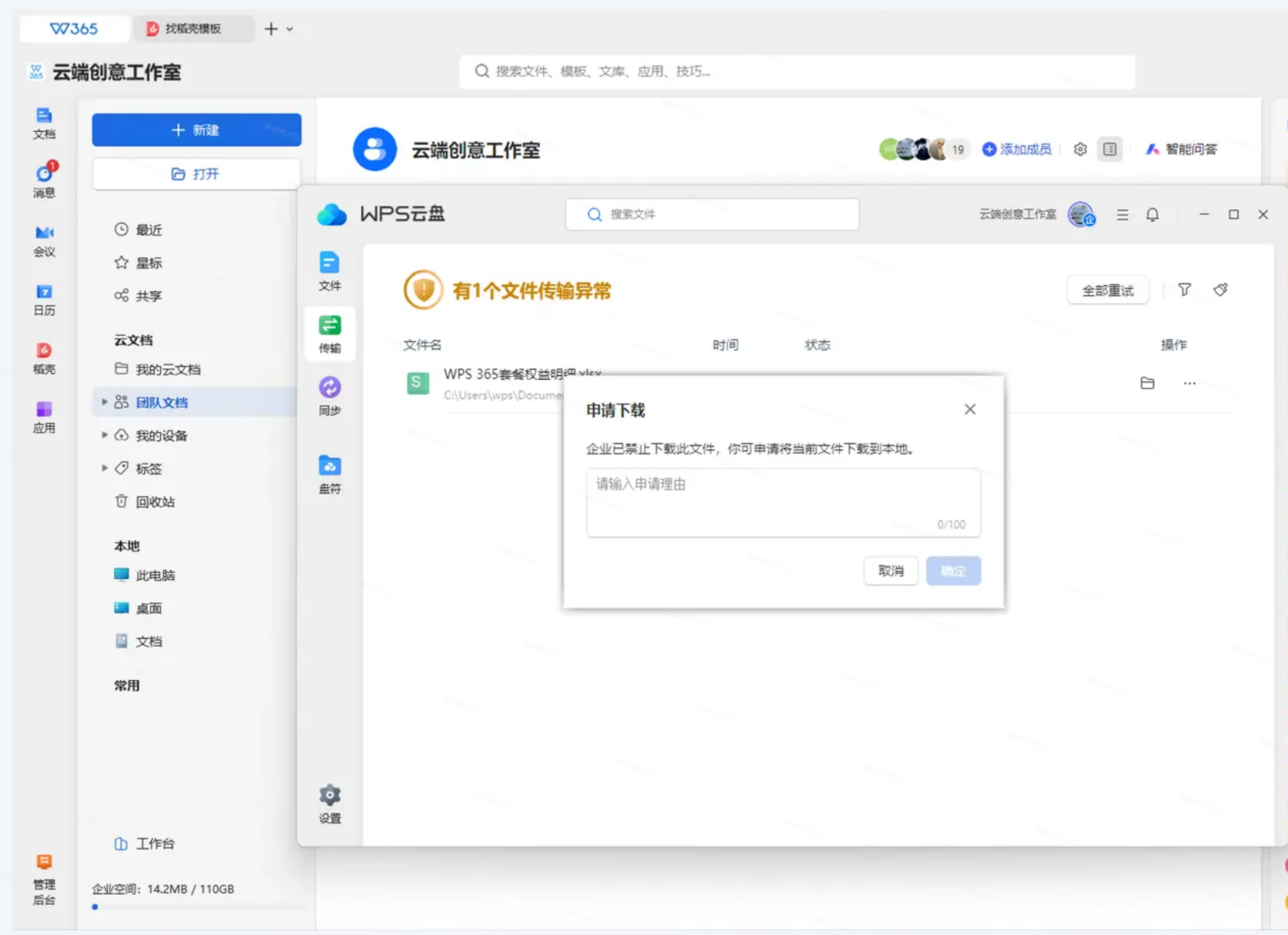Open 工作台 at sidebar bottom
The width and height of the screenshot is (1288, 935).
[x=145, y=844]
